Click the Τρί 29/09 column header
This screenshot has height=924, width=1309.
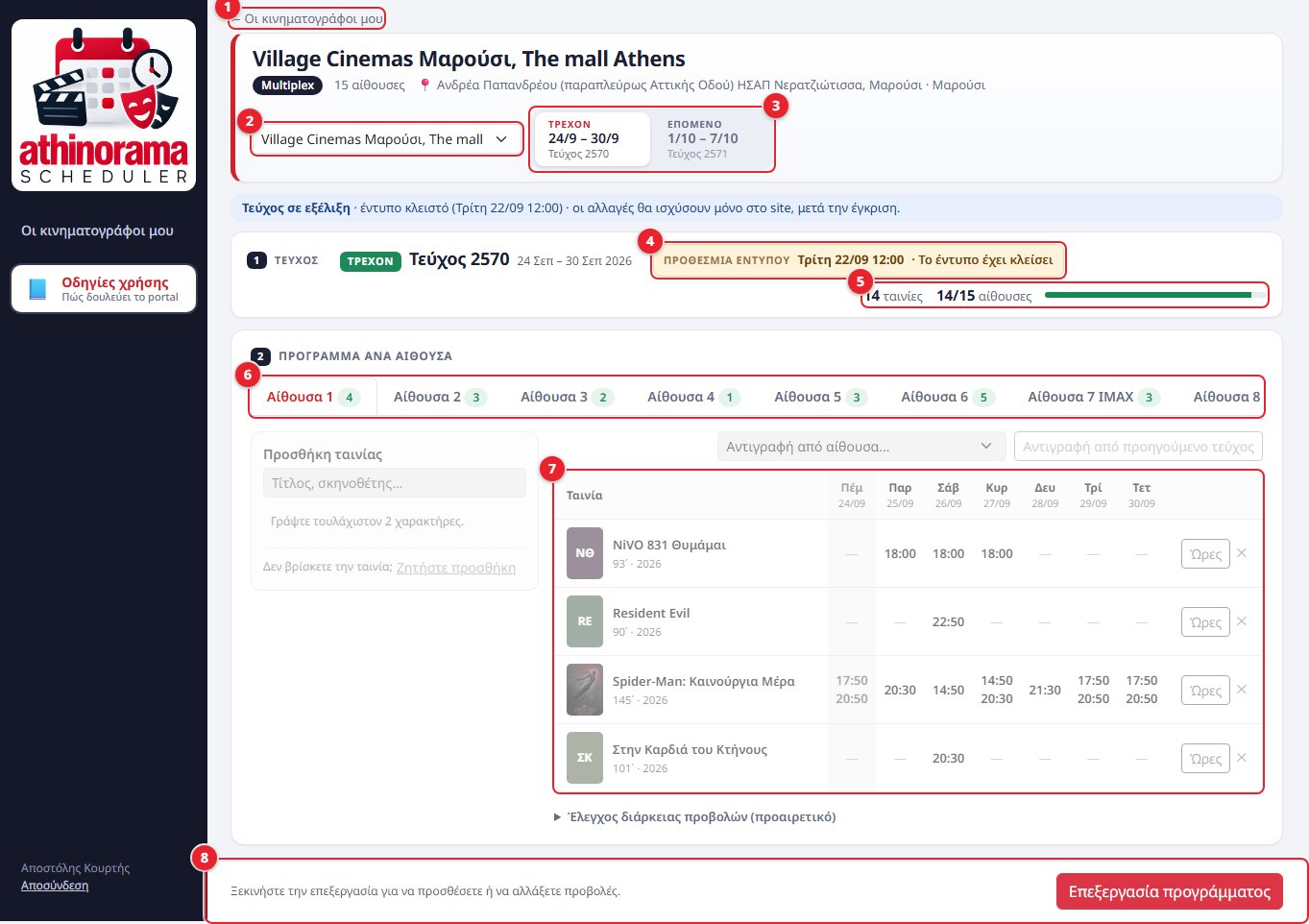(x=1093, y=495)
